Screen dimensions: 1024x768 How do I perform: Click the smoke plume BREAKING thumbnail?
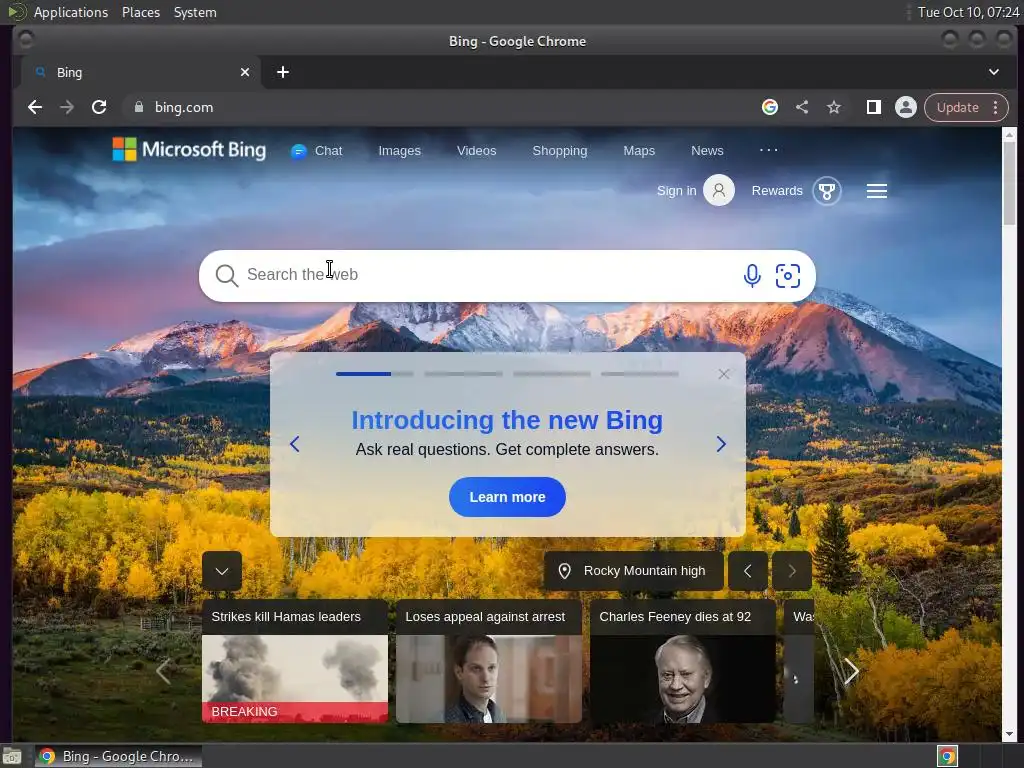(295, 679)
